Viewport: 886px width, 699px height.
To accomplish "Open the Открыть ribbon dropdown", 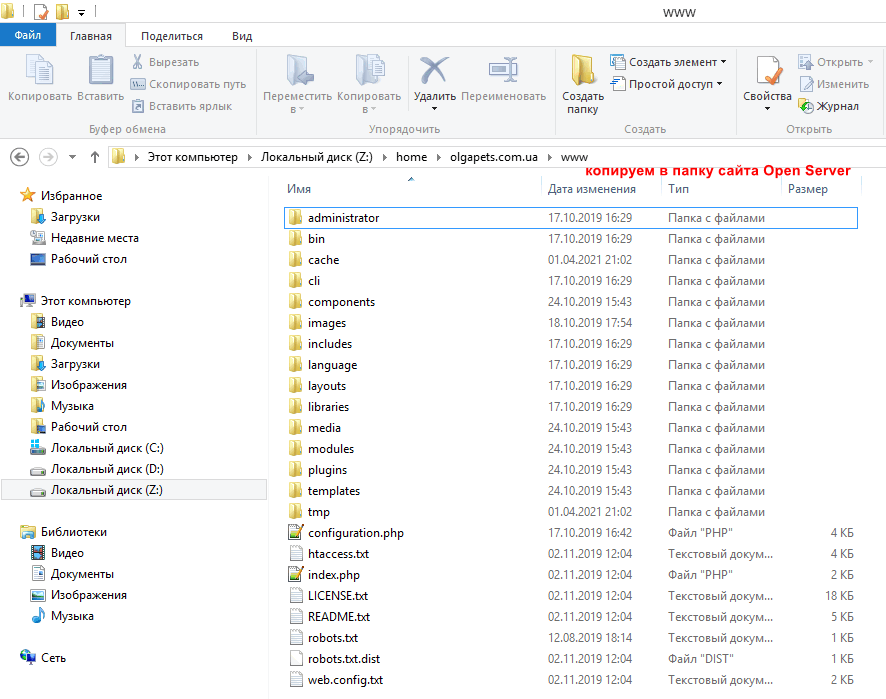I will tap(836, 62).
